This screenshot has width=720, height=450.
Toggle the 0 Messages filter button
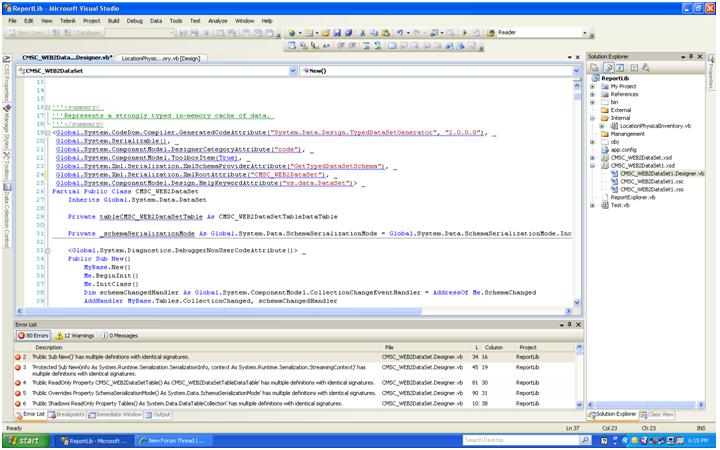(x=119, y=336)
